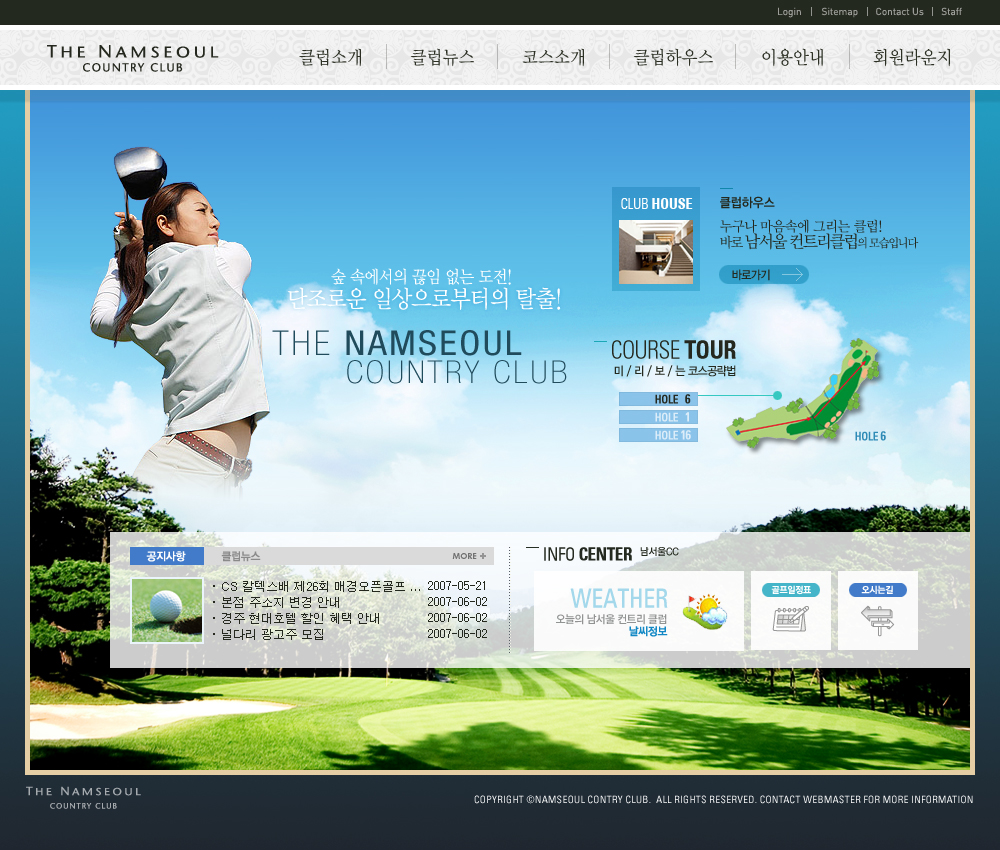Select HOLE 6 in Course Tour
1000x850 pixels.
pyautogui.click(x=658, y=399)
